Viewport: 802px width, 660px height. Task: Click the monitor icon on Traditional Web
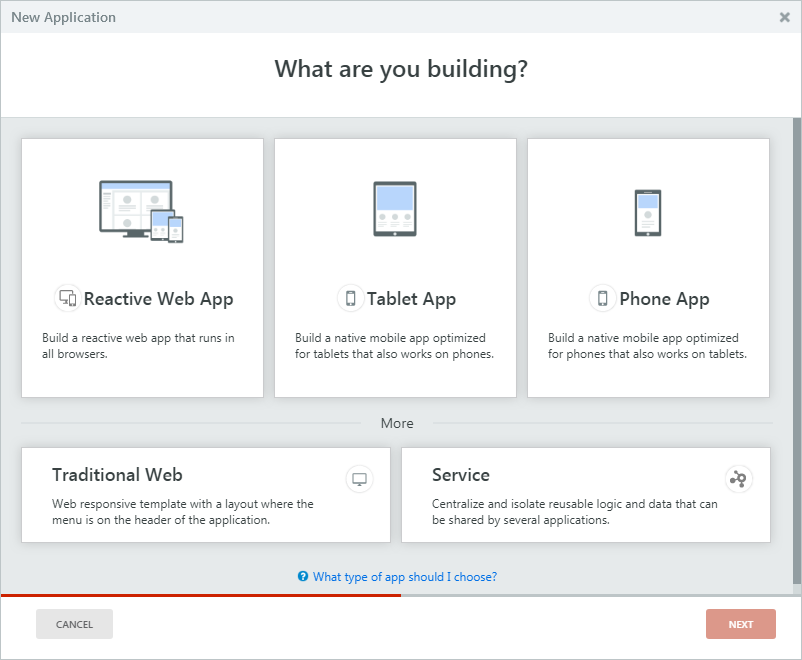360,480
